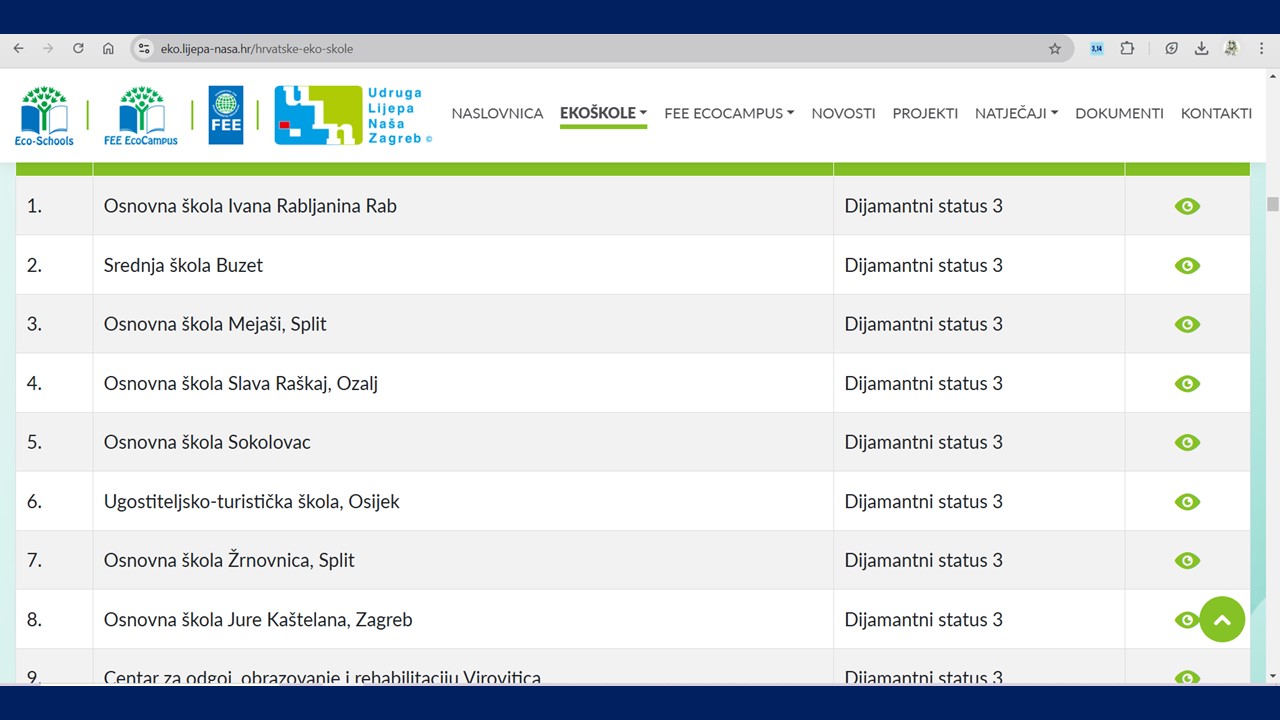Go to the NOVOSTI page
1280x720 pixels.
point(843,113)
